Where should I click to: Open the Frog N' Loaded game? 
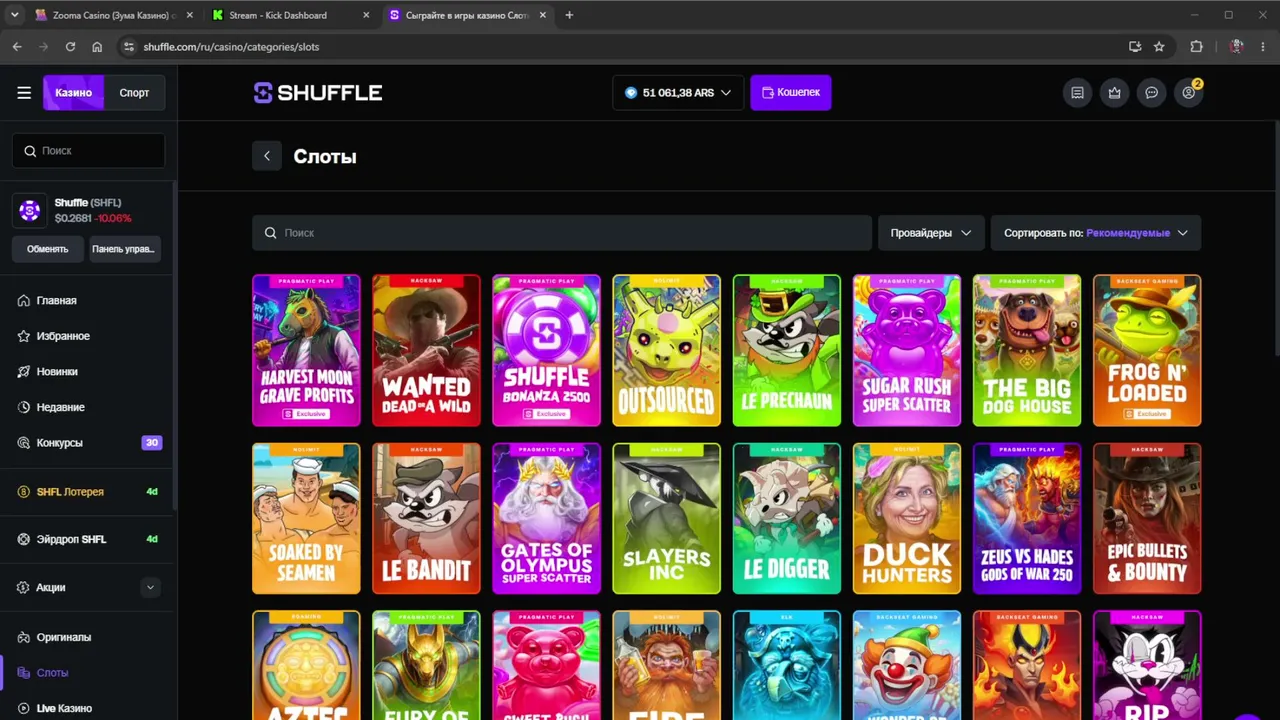[x=1147, y=350]
